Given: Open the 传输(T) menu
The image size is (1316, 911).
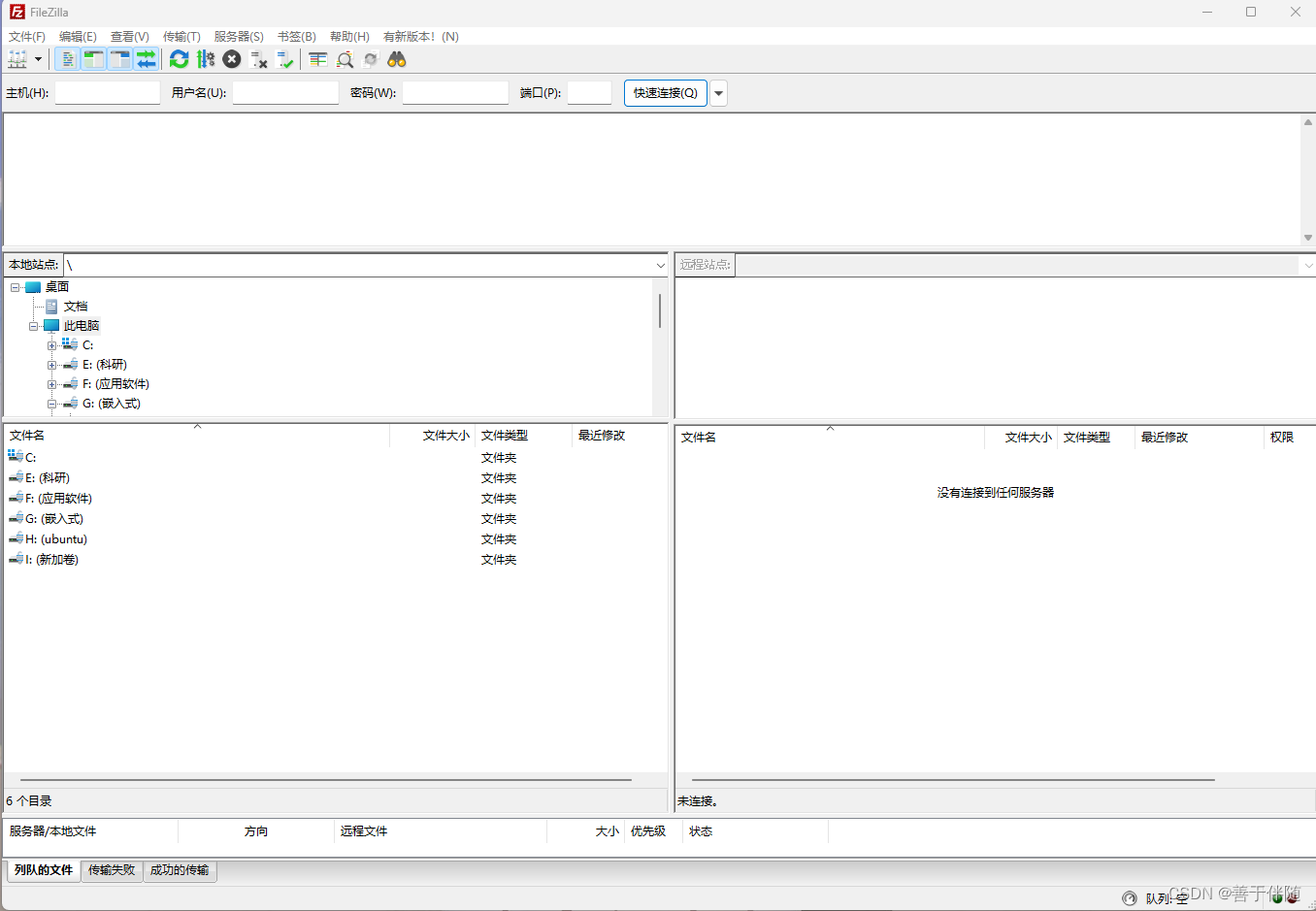Looking at the screenshot, I should [181, 36].
